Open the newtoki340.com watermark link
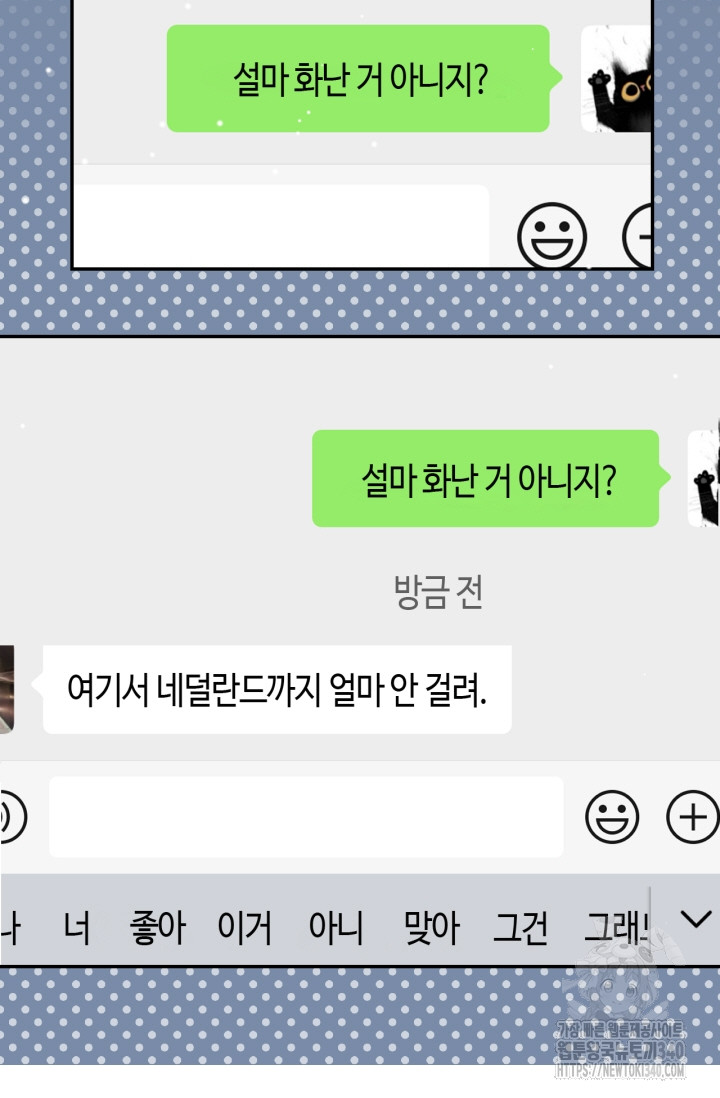 [x=621, y=1071]
